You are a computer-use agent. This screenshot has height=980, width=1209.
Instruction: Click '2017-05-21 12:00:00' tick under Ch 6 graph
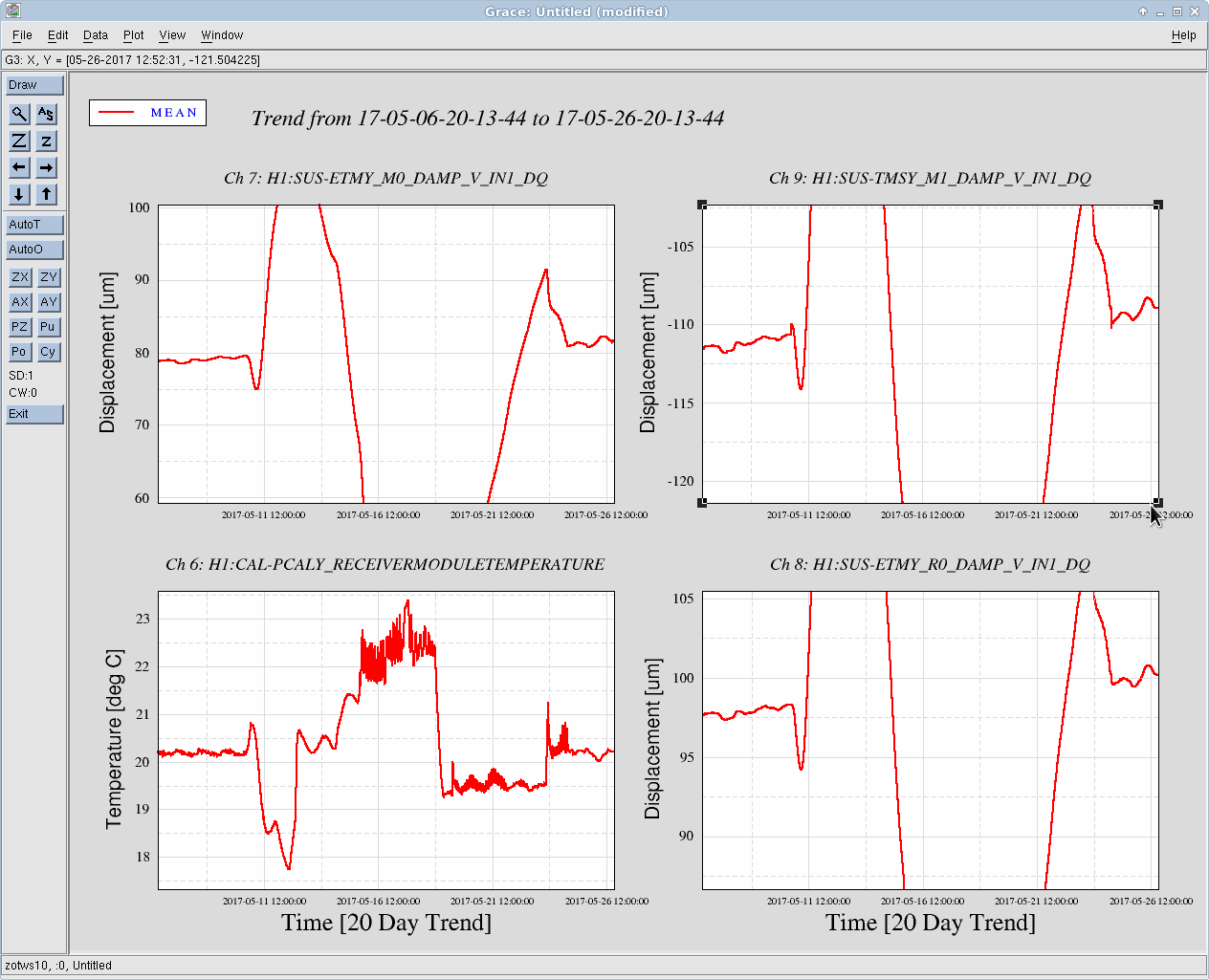point(492,901)
